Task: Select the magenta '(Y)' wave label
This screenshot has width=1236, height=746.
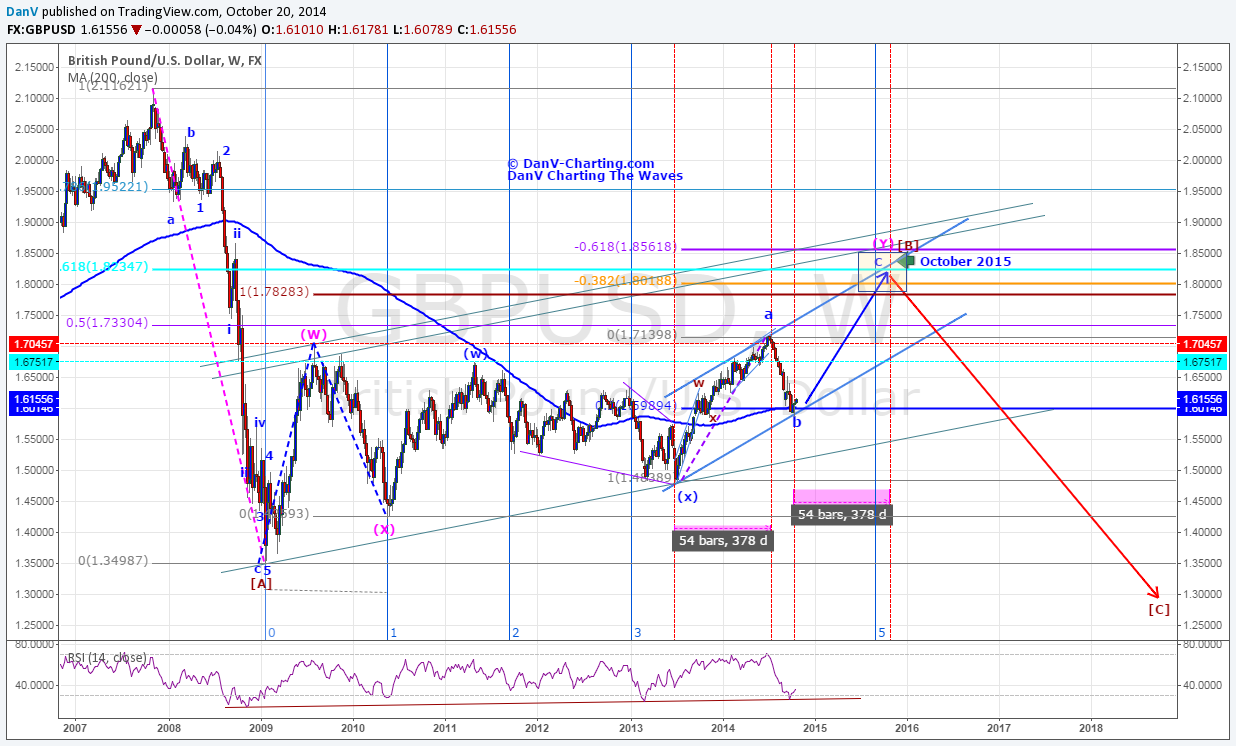Action: (883, 244)
